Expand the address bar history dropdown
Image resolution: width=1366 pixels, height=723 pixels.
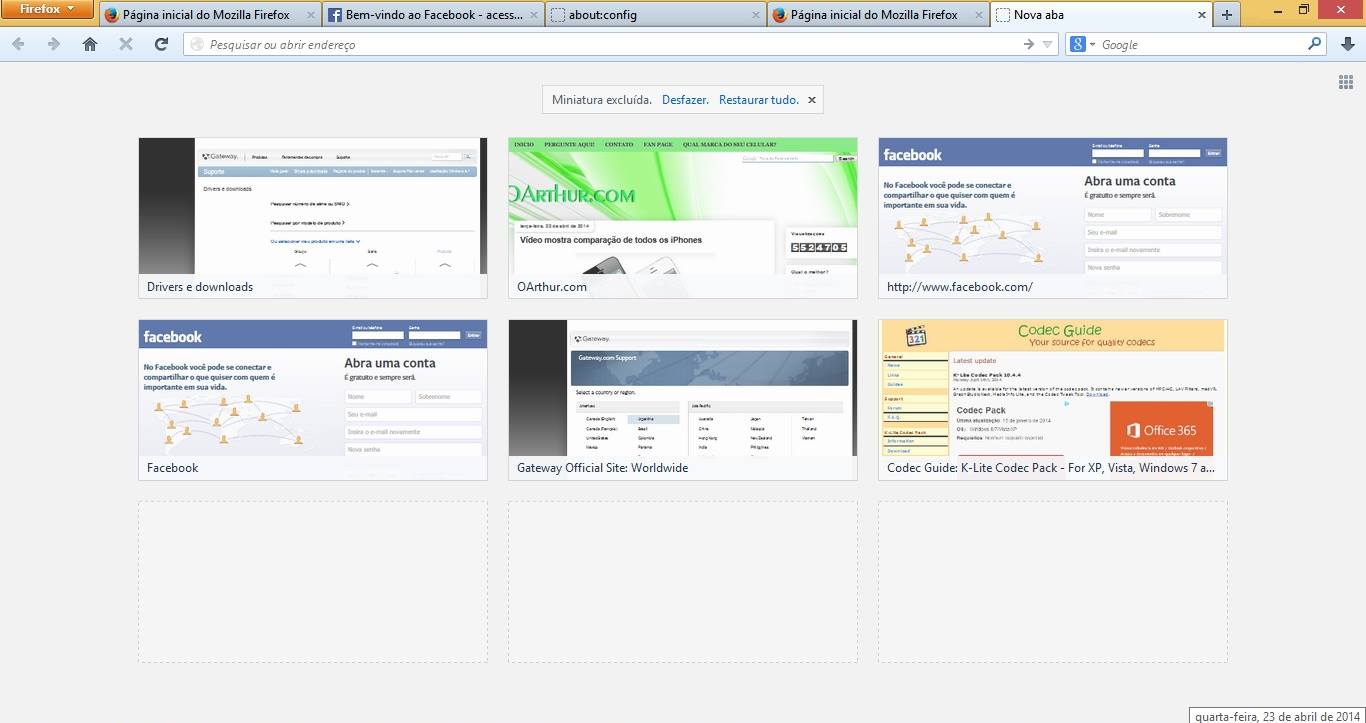coord(1047,44)
